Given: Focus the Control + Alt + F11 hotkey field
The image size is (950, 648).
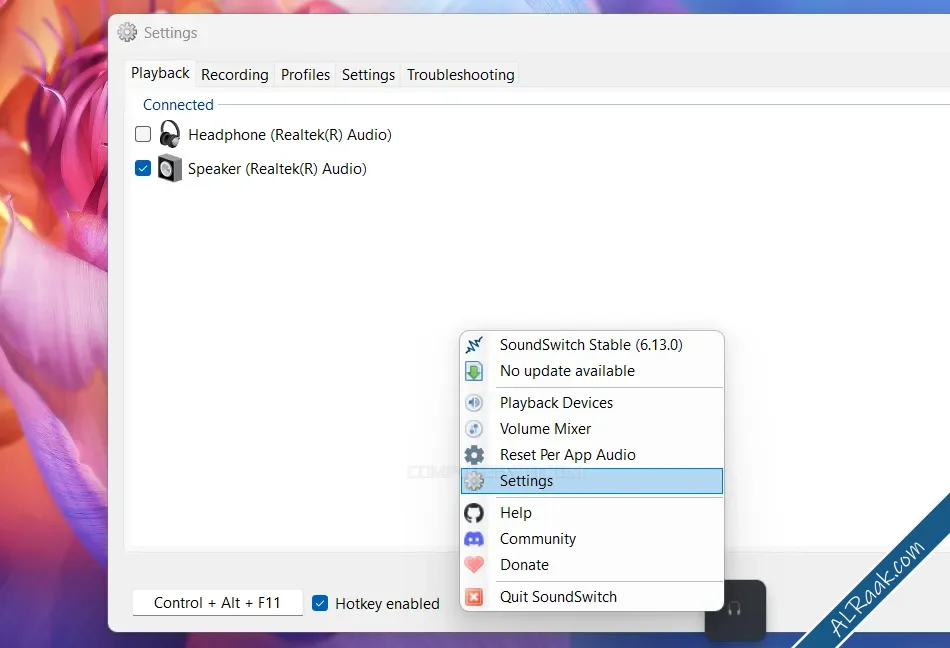Looking at the screenshot, I should [x=218, y=603].
